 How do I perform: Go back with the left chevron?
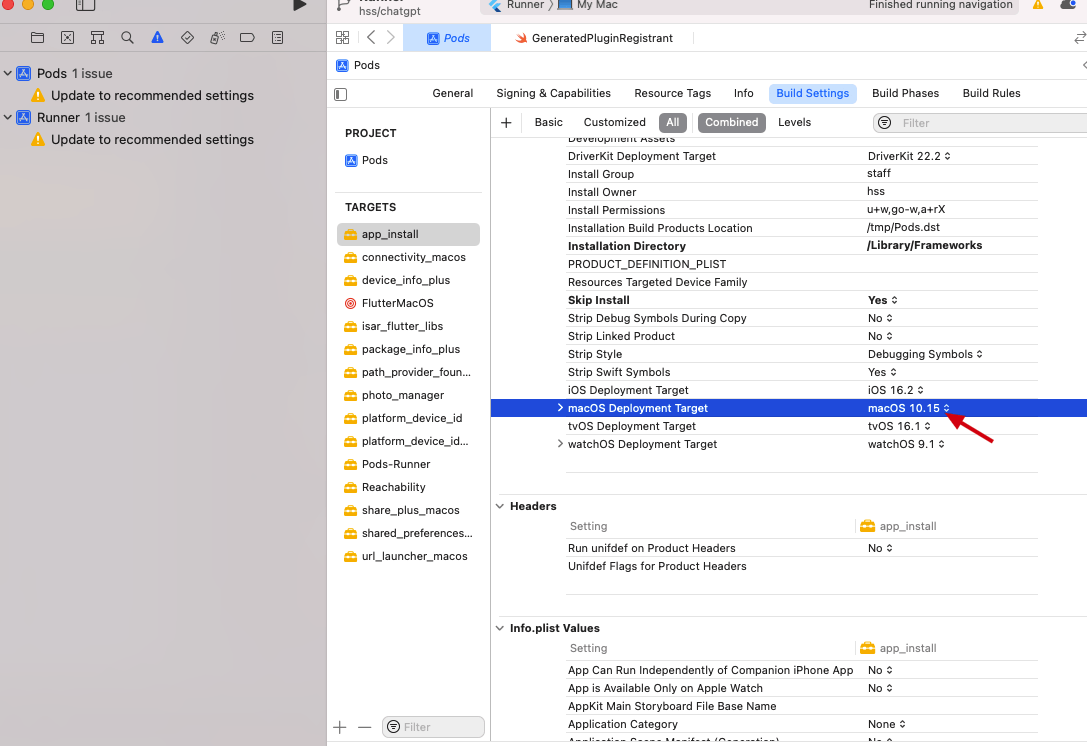(x=371, y=37)
